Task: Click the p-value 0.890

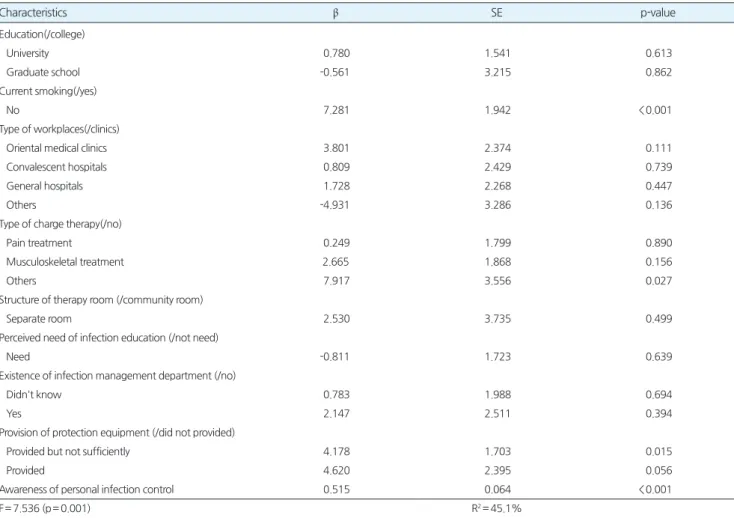Action: pyautogui.click(x=659, y=243)
